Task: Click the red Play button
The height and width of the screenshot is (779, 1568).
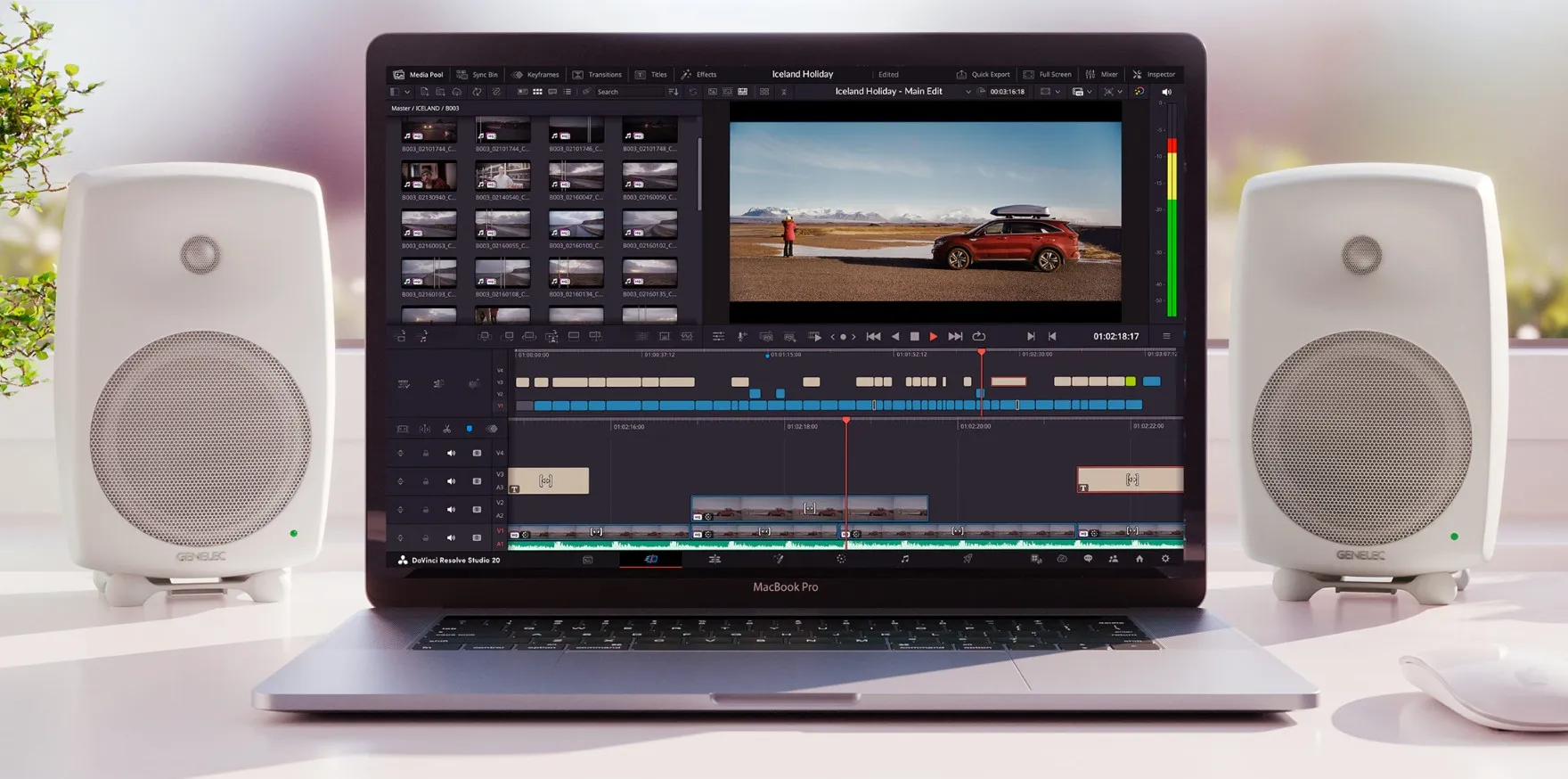Action: click(933, 337)
